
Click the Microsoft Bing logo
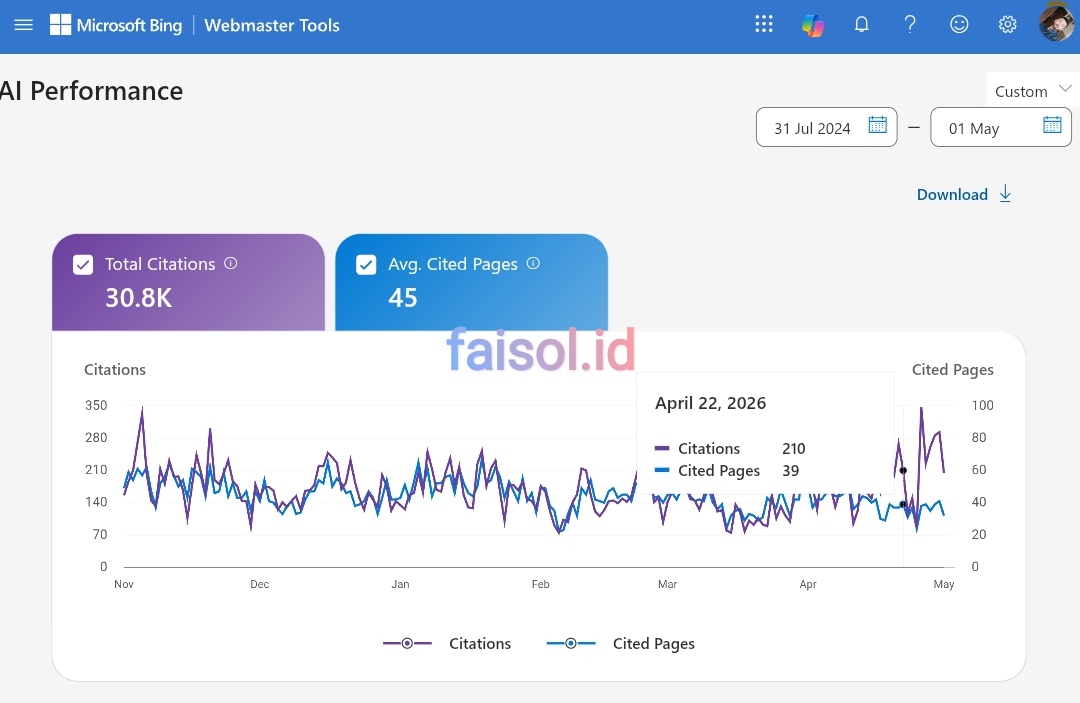(116, 25)
